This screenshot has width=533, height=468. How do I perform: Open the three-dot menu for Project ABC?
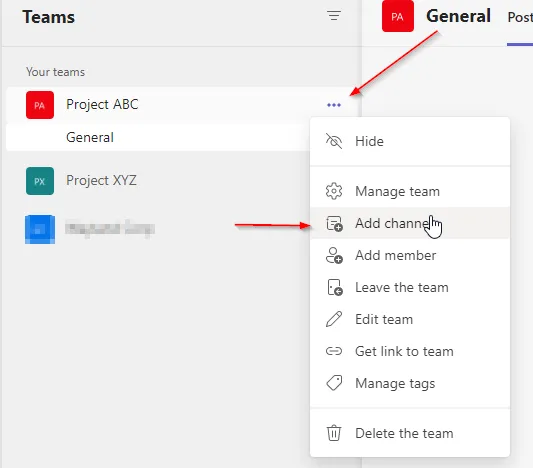(x=334, y=105)
